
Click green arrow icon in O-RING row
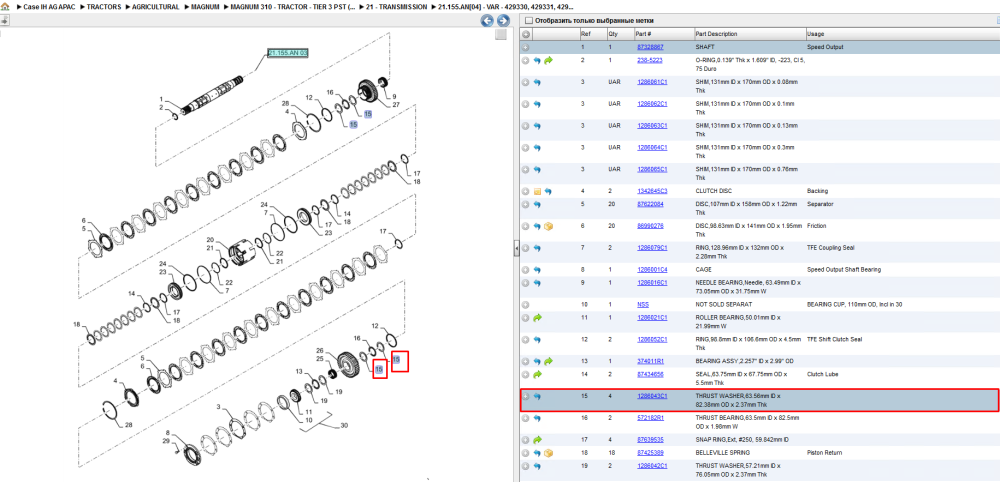[548, 61]
